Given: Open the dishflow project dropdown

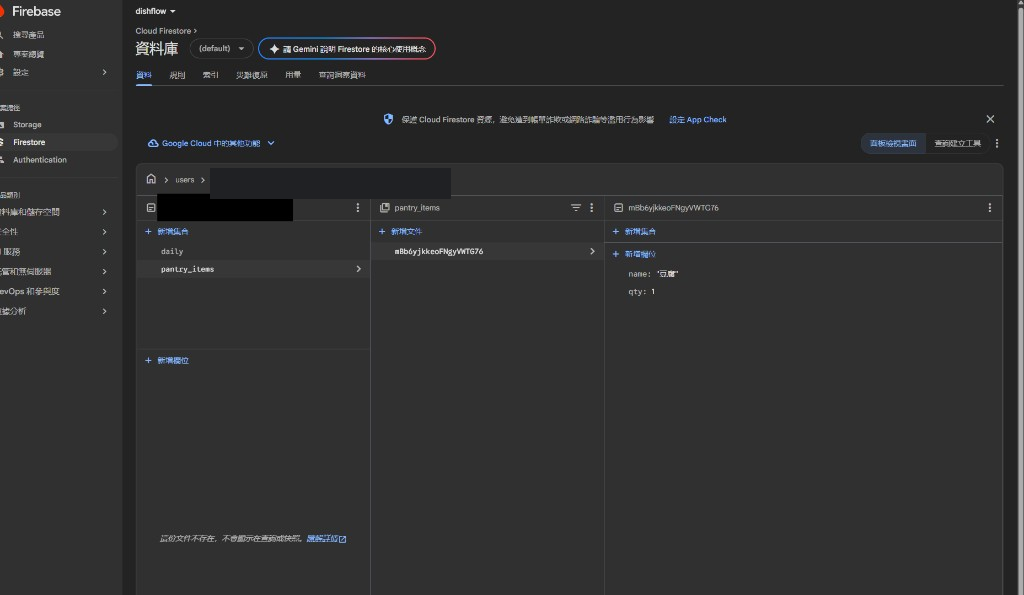Looking at the screenshot, I should point(155,11).
